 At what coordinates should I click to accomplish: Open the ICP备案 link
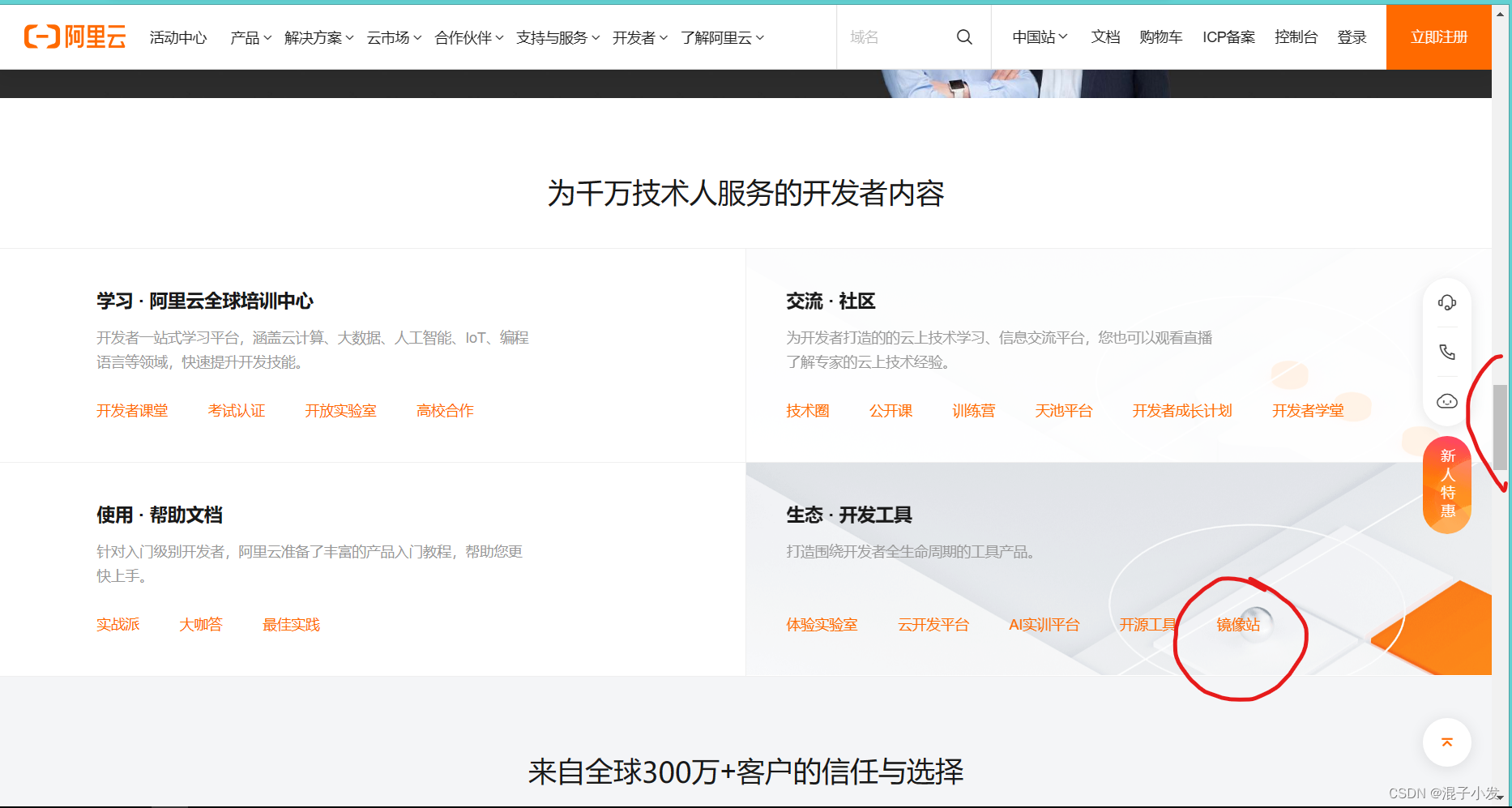click(1228, 37)
